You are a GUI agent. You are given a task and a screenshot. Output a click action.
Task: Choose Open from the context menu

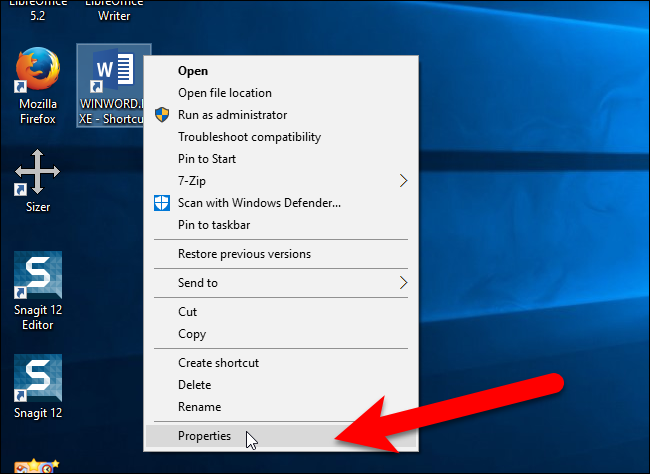tap(193, 71)
